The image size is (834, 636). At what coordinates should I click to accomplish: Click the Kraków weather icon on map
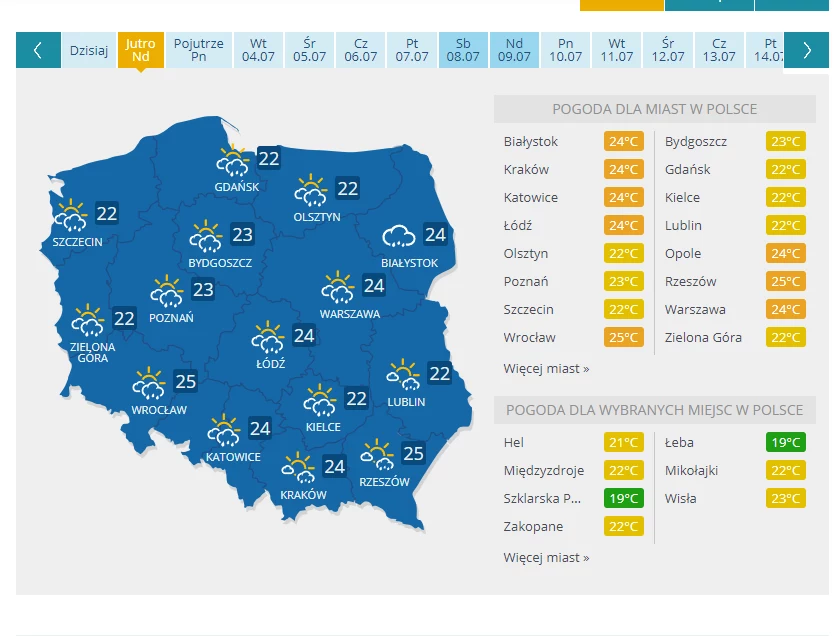click(x=298, y=468)
